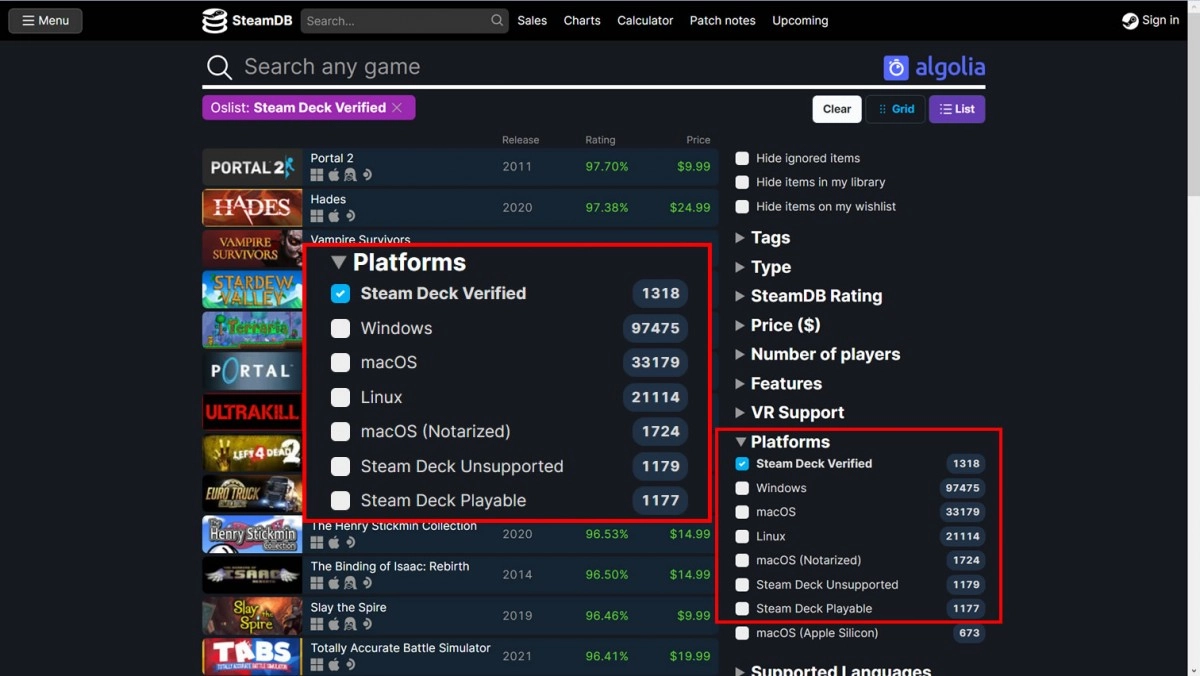Click the Release column header
The image size is (1200, 676).
520,140
